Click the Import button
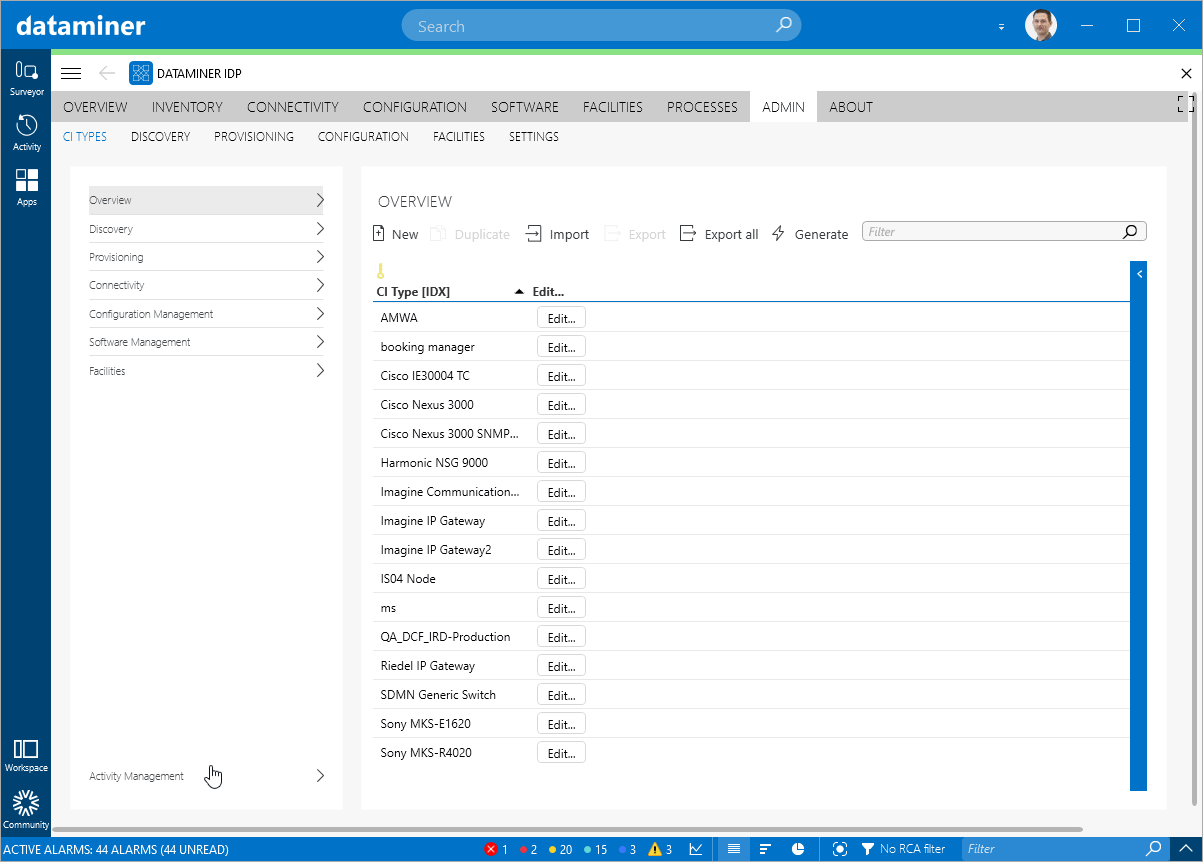The height and width of the screenshot is (862, 1203). click(x=558, y=234)
